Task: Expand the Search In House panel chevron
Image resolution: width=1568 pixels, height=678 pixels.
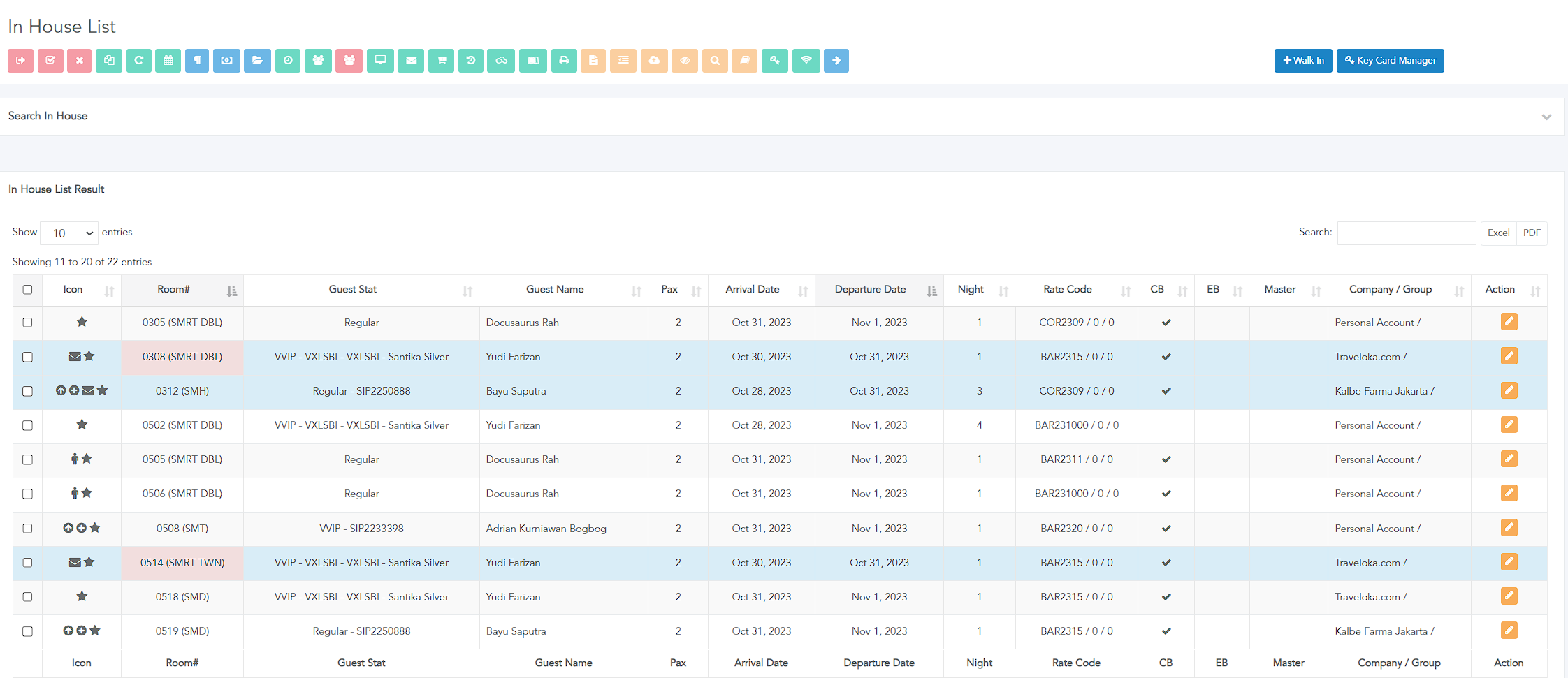Action: 1546,117
